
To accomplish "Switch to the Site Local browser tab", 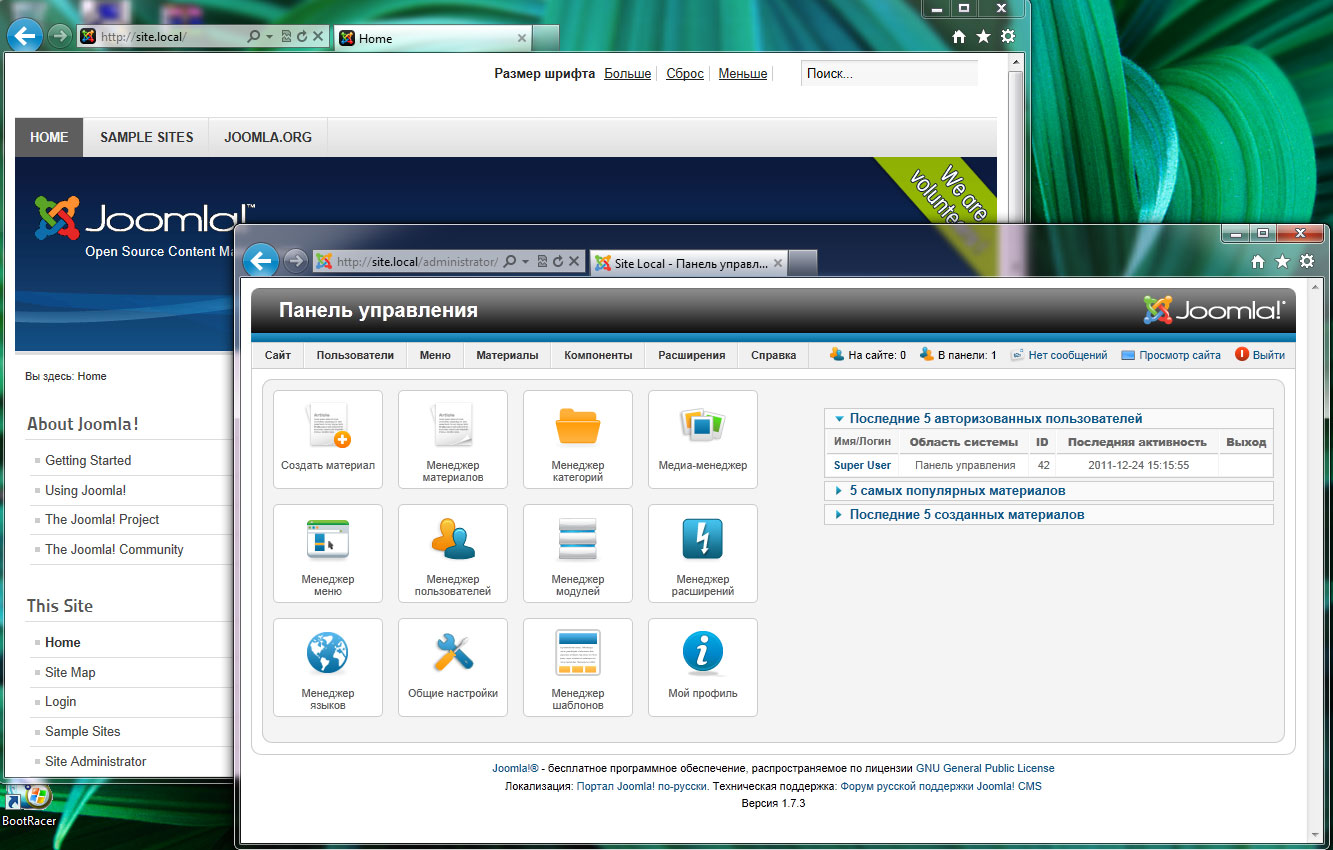I will coord(689,263).
